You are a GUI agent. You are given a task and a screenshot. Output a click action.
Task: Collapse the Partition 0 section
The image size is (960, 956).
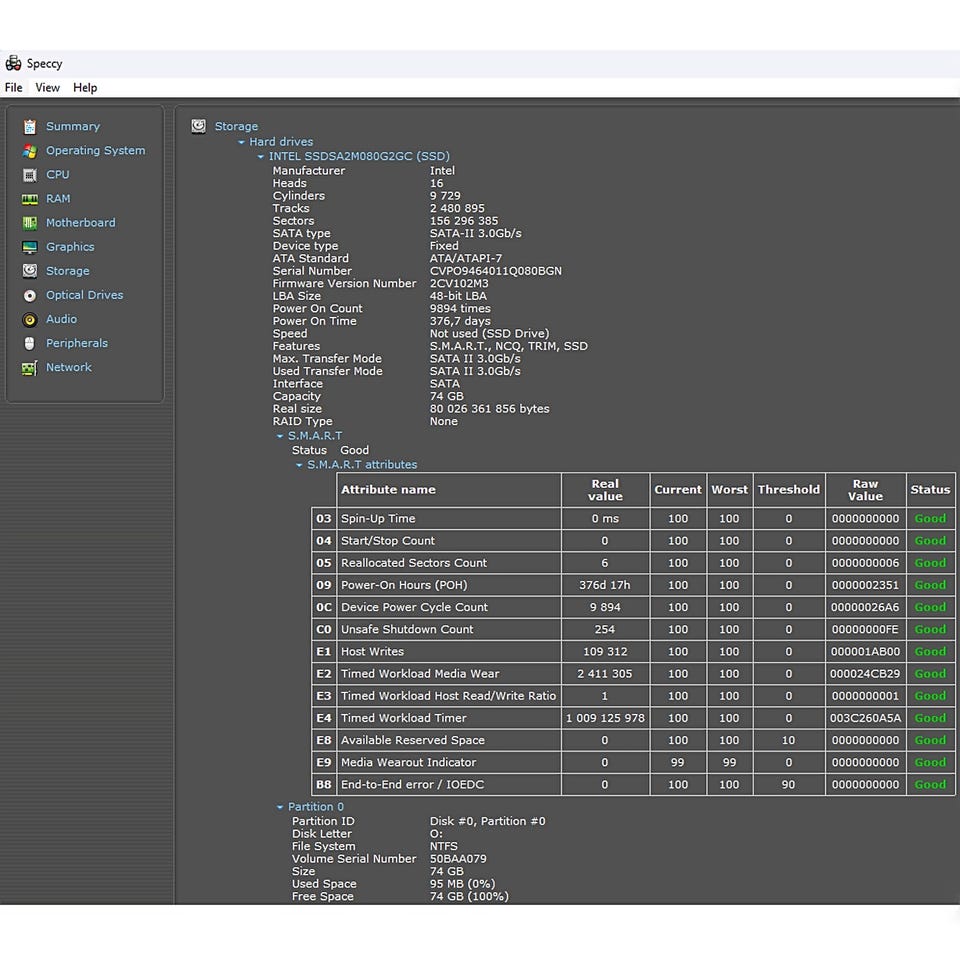280,807
